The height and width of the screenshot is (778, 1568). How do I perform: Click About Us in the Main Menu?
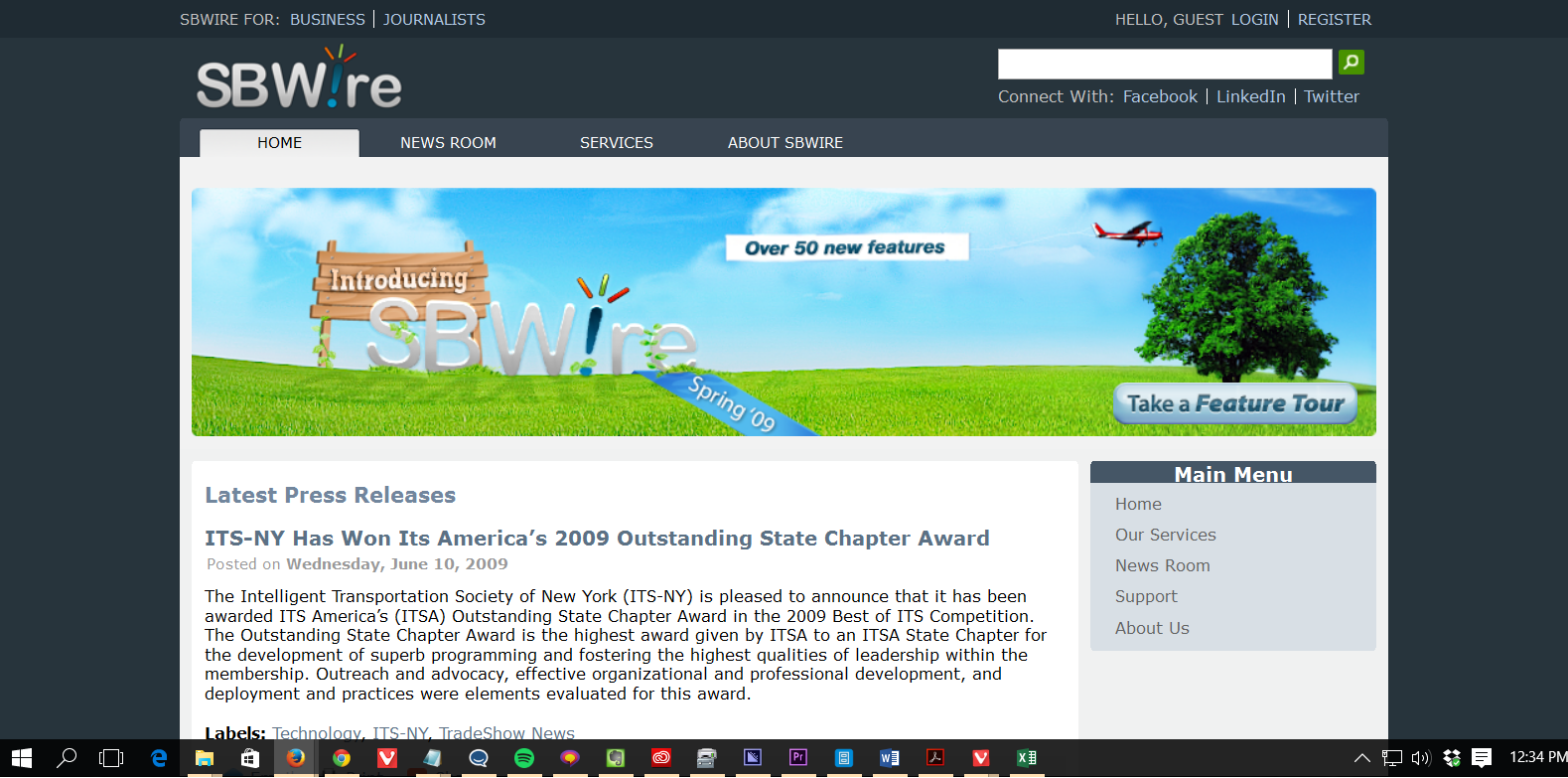[1152, 628]
